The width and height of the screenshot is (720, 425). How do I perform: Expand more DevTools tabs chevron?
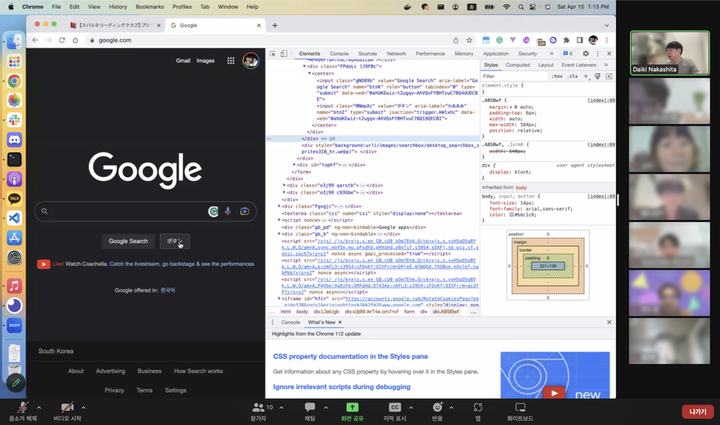click(x=551, y=54)
